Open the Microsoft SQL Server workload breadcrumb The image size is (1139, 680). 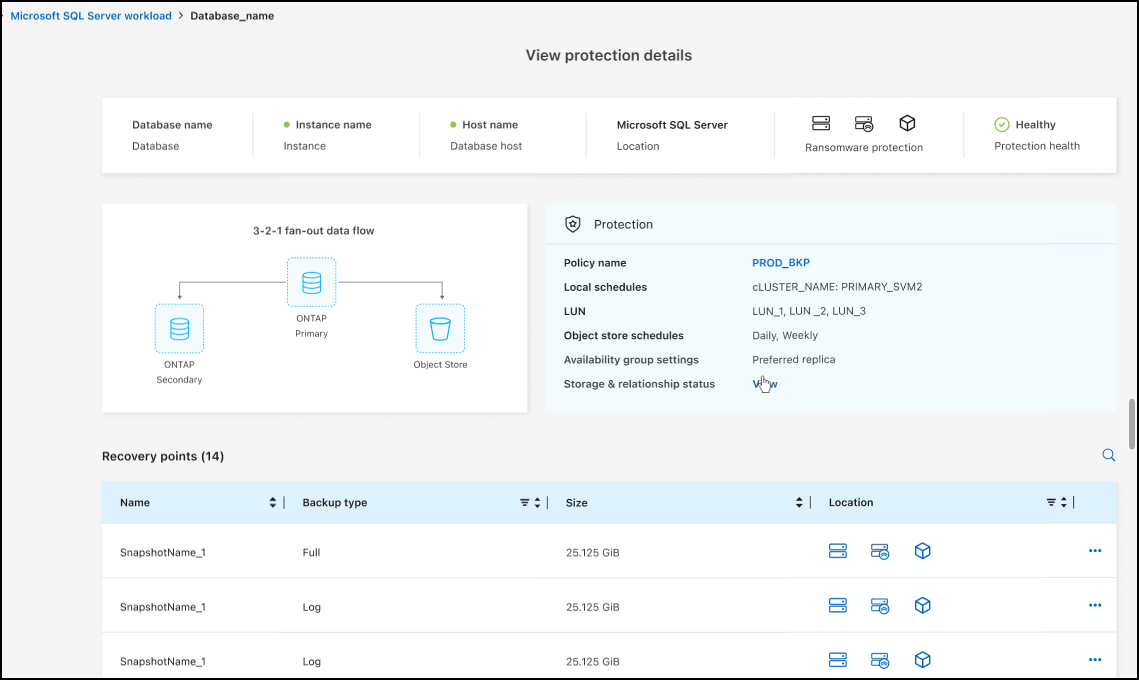coord(90,16)
